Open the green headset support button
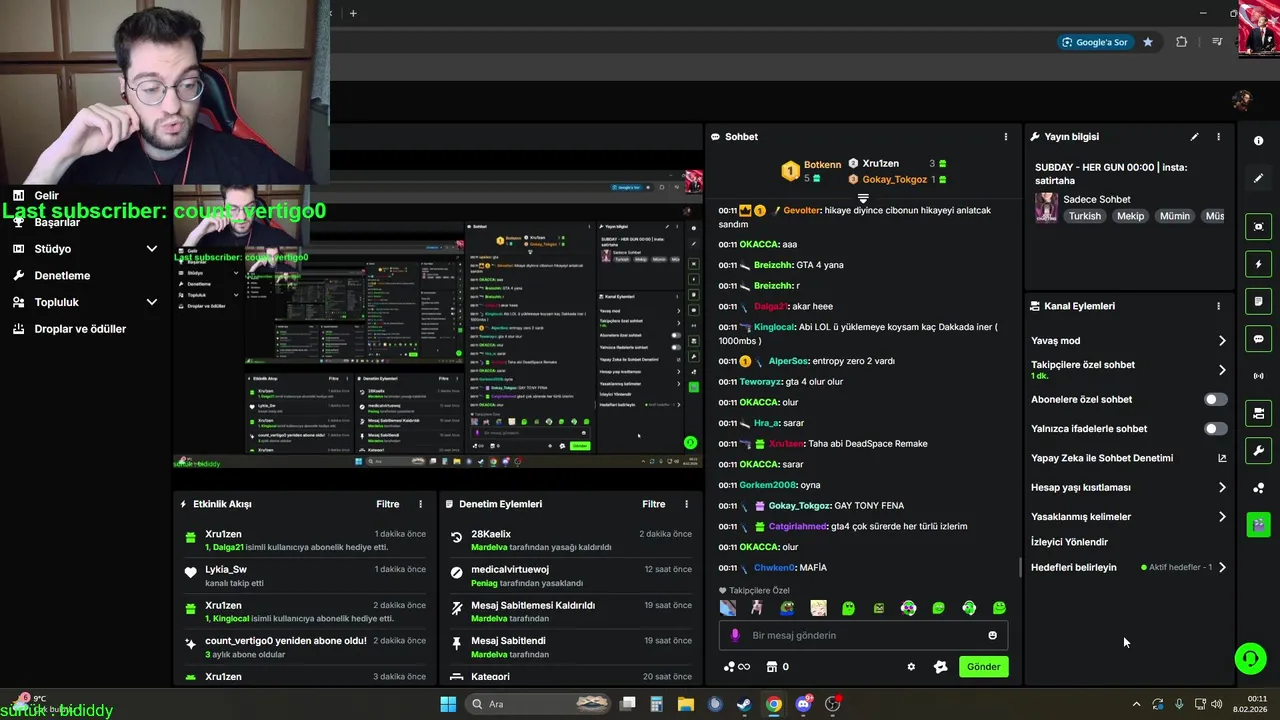 [x=1250, y=658]
